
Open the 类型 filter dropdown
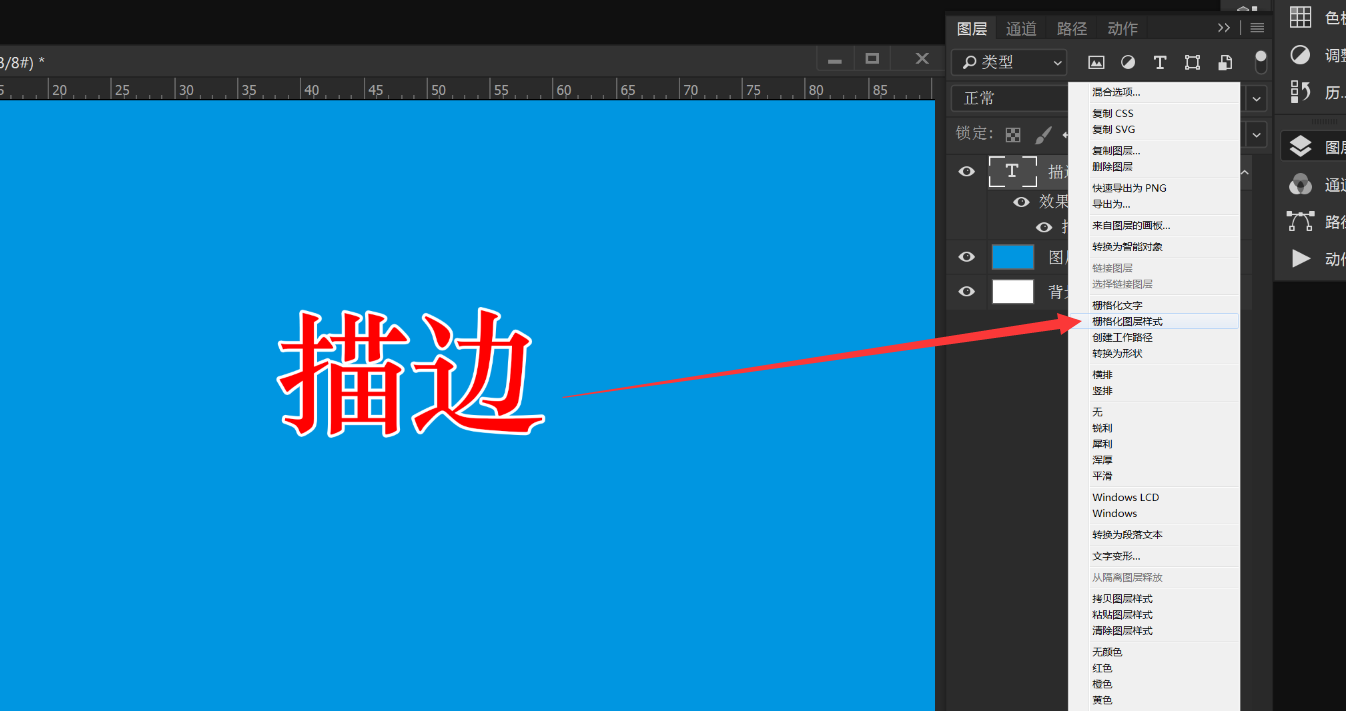coord(1008,62)
